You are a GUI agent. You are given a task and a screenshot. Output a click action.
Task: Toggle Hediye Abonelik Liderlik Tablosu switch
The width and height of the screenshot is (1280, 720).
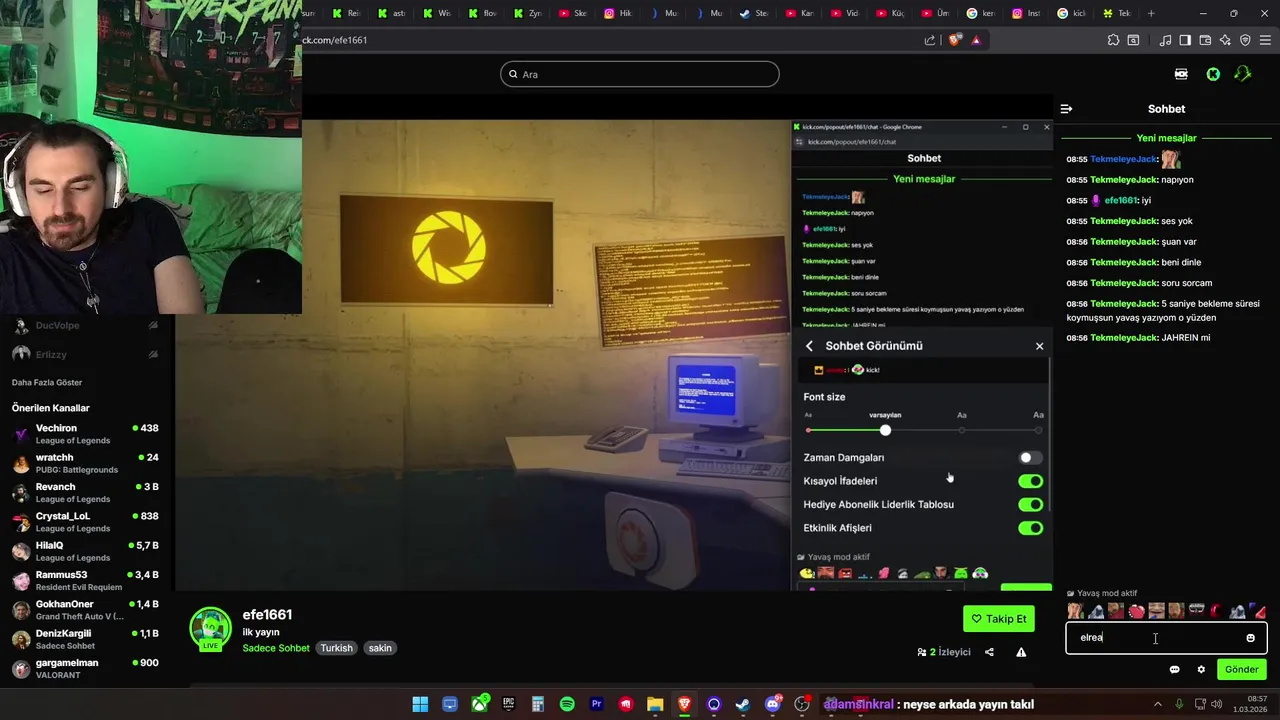[1030, 505]
